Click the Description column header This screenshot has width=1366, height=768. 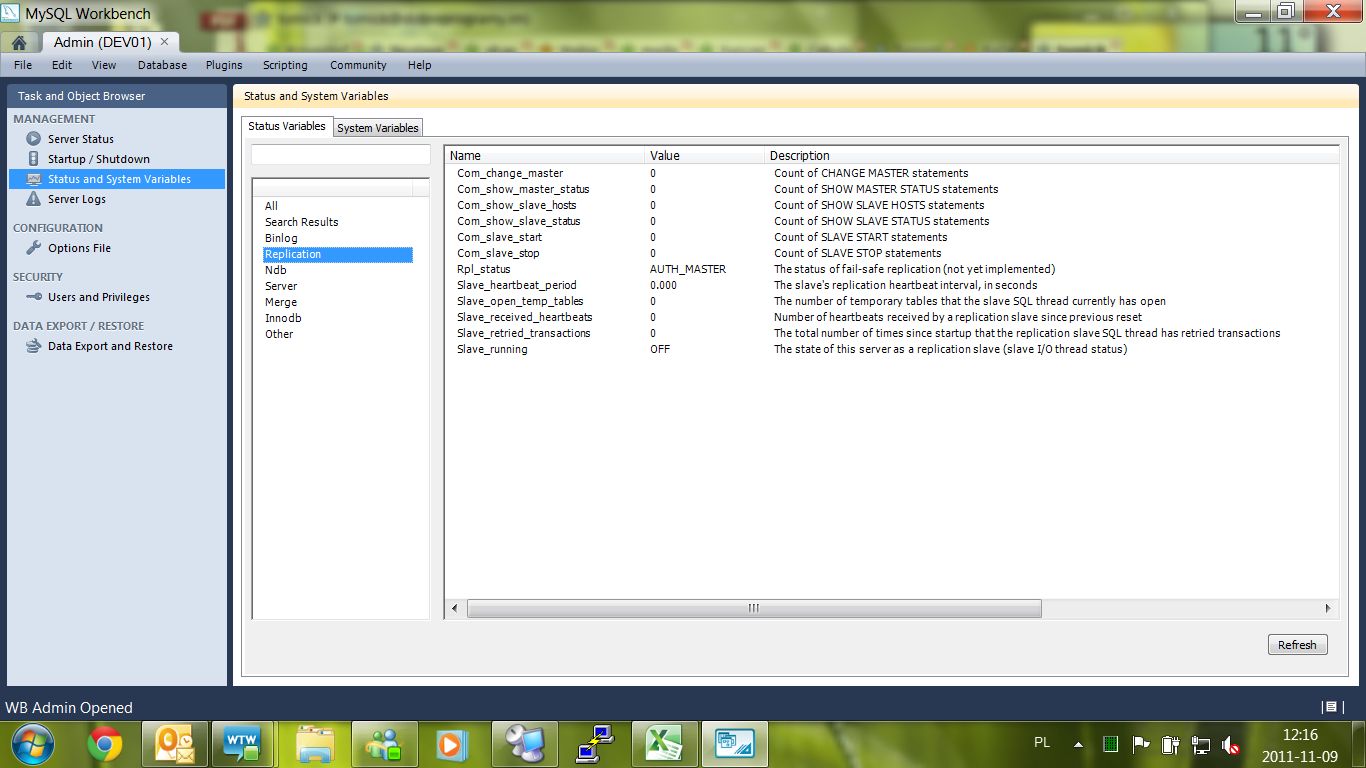coord(1052,155)
